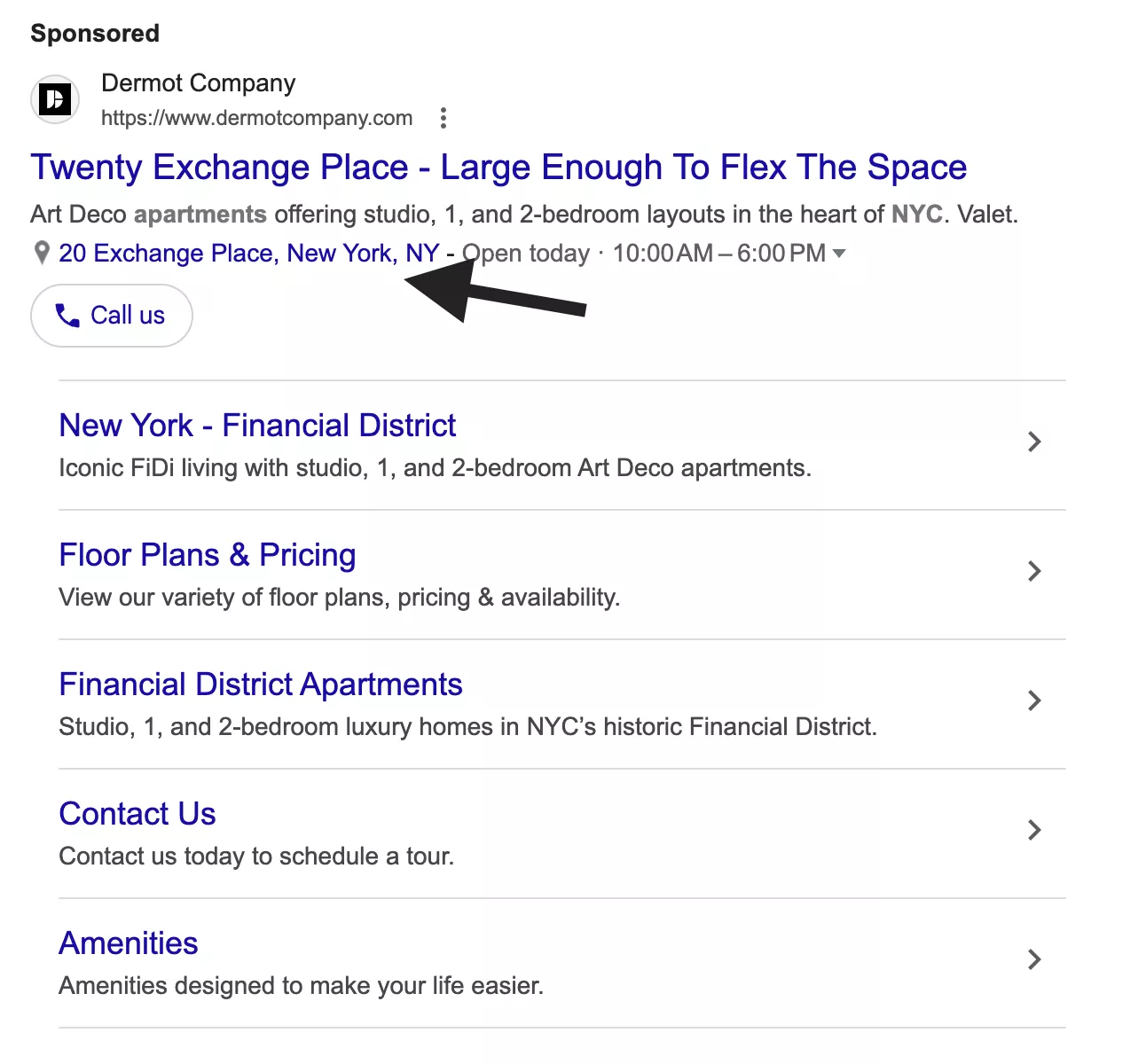The height and width of the screenshot is (1064, 1146).
Task: Open the Amenities sitelink
Action: (x=128, y=943)
